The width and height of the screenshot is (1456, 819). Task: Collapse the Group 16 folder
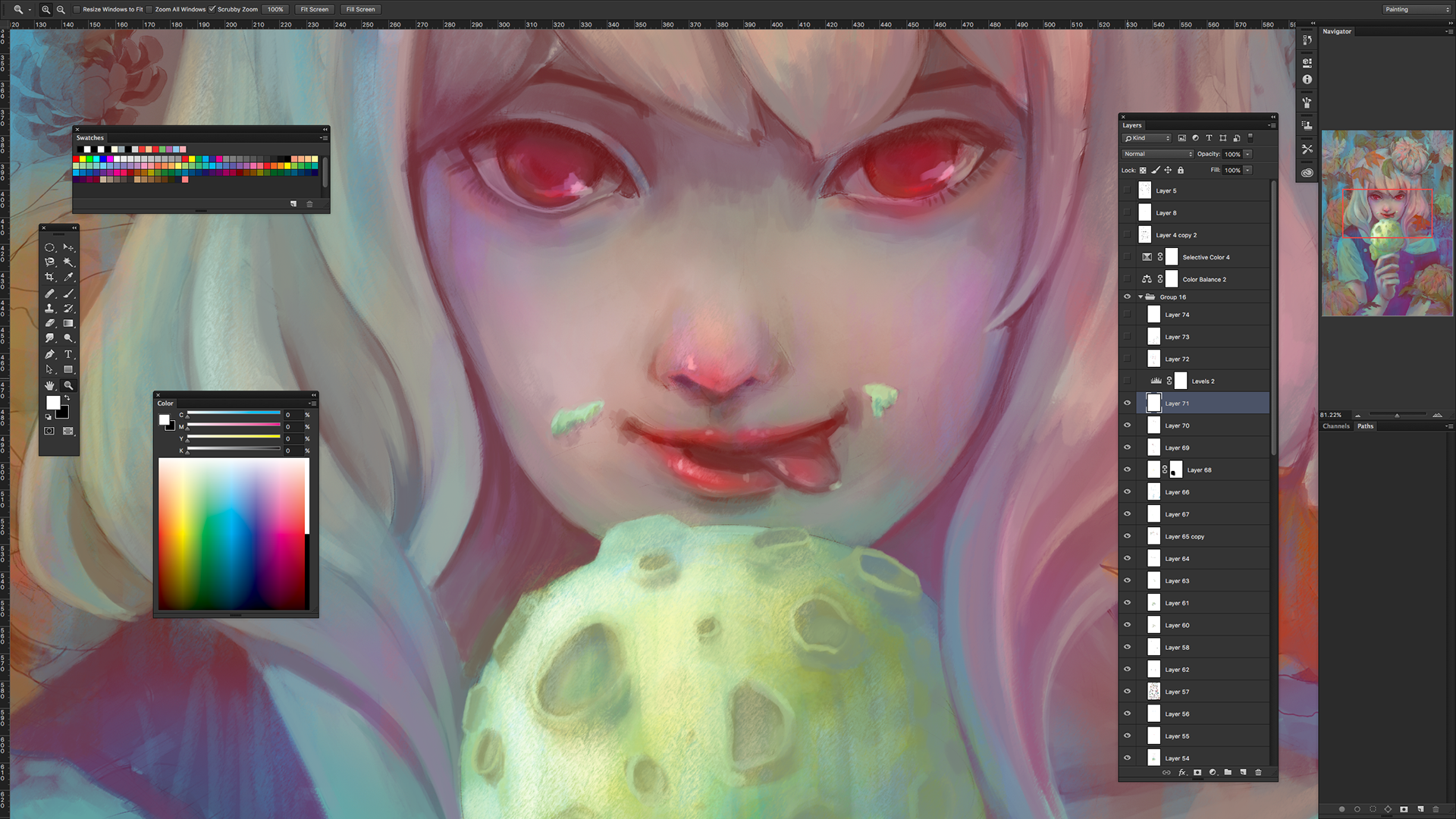click(1140, 297)
